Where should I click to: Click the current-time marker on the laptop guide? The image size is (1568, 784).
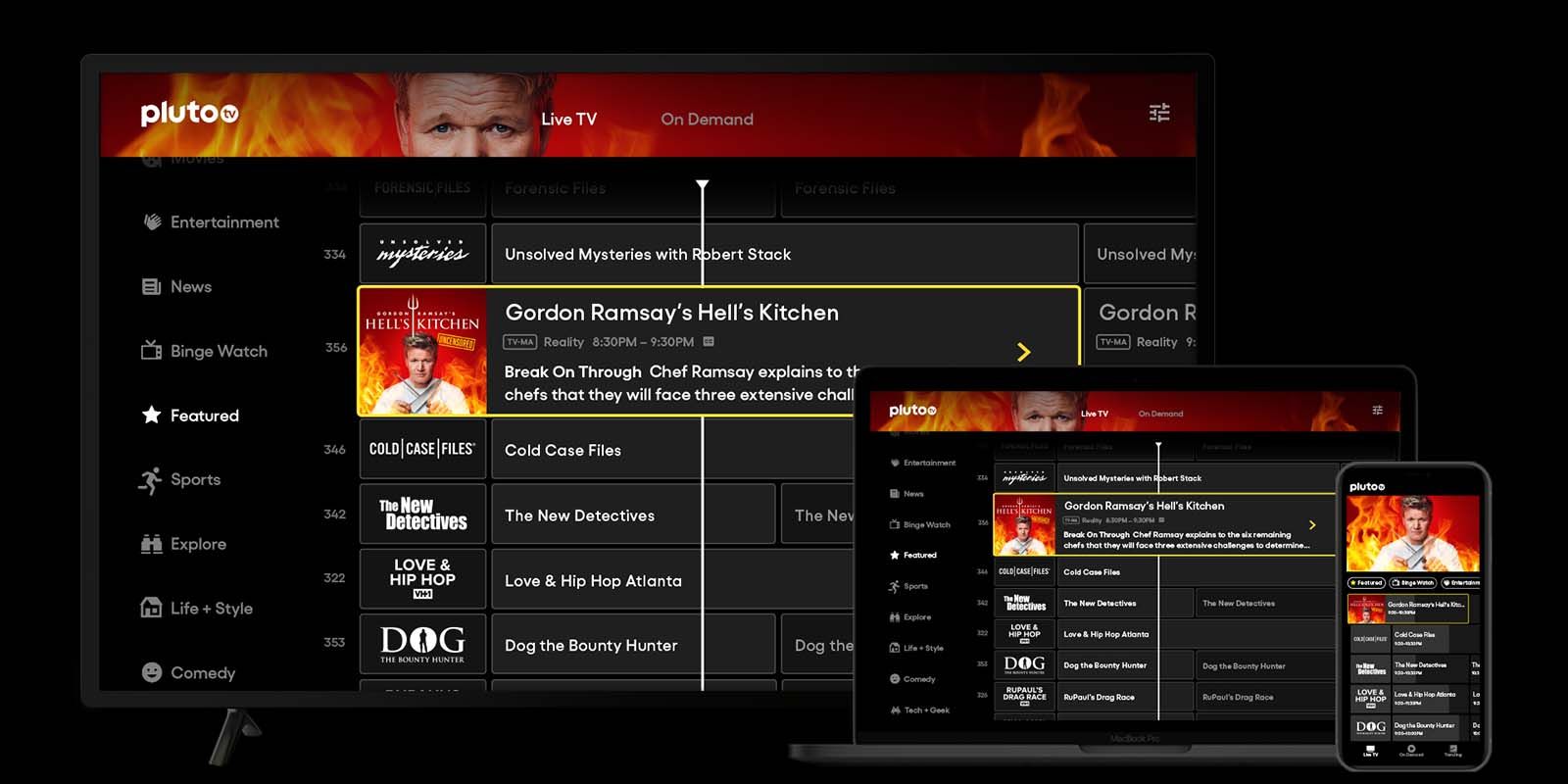[1158, 446]
